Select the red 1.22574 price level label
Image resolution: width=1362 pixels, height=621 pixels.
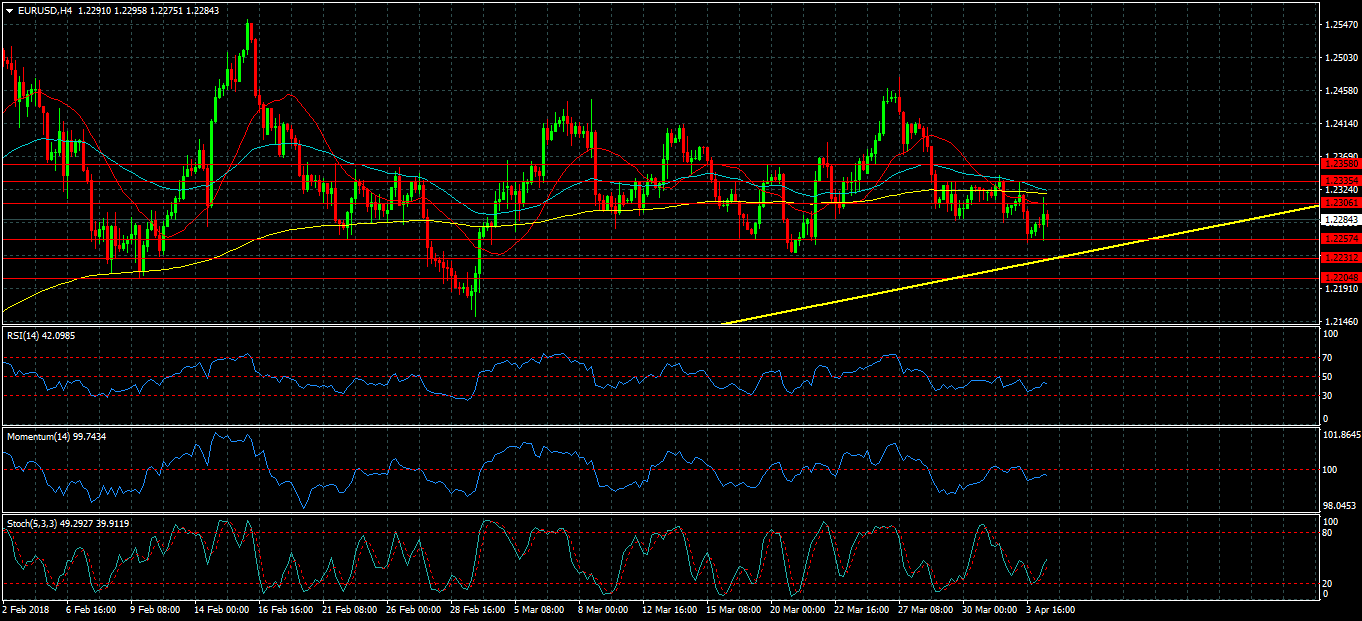click(1338, 239)
